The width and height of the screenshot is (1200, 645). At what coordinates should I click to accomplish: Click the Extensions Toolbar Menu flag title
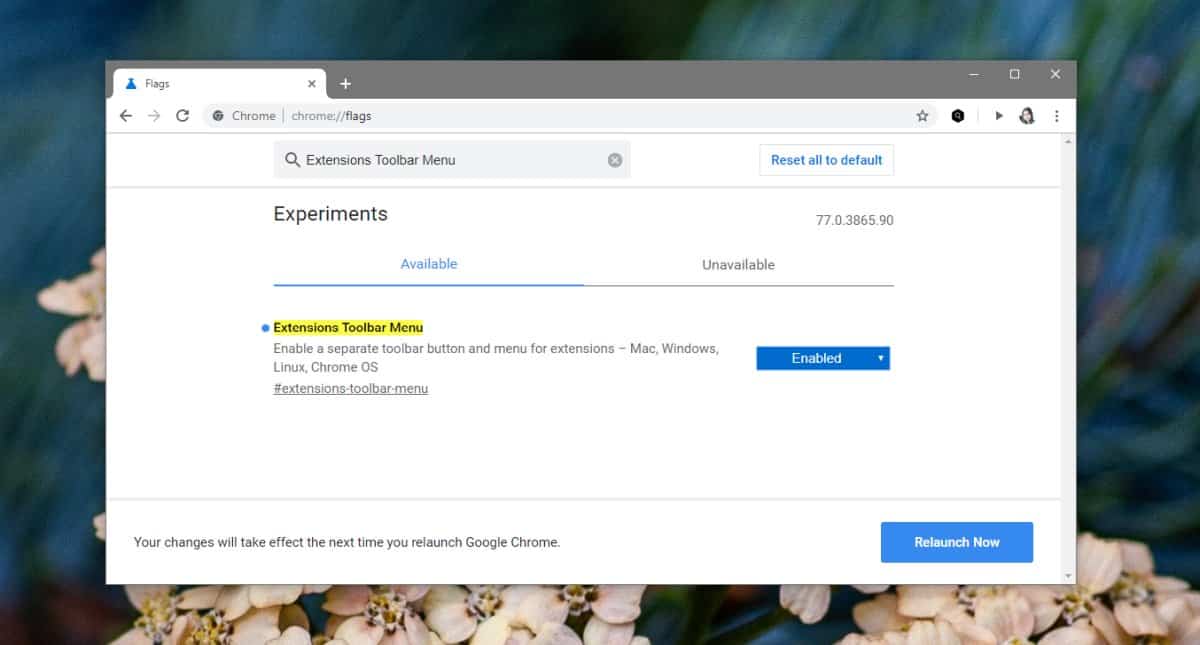348,328
